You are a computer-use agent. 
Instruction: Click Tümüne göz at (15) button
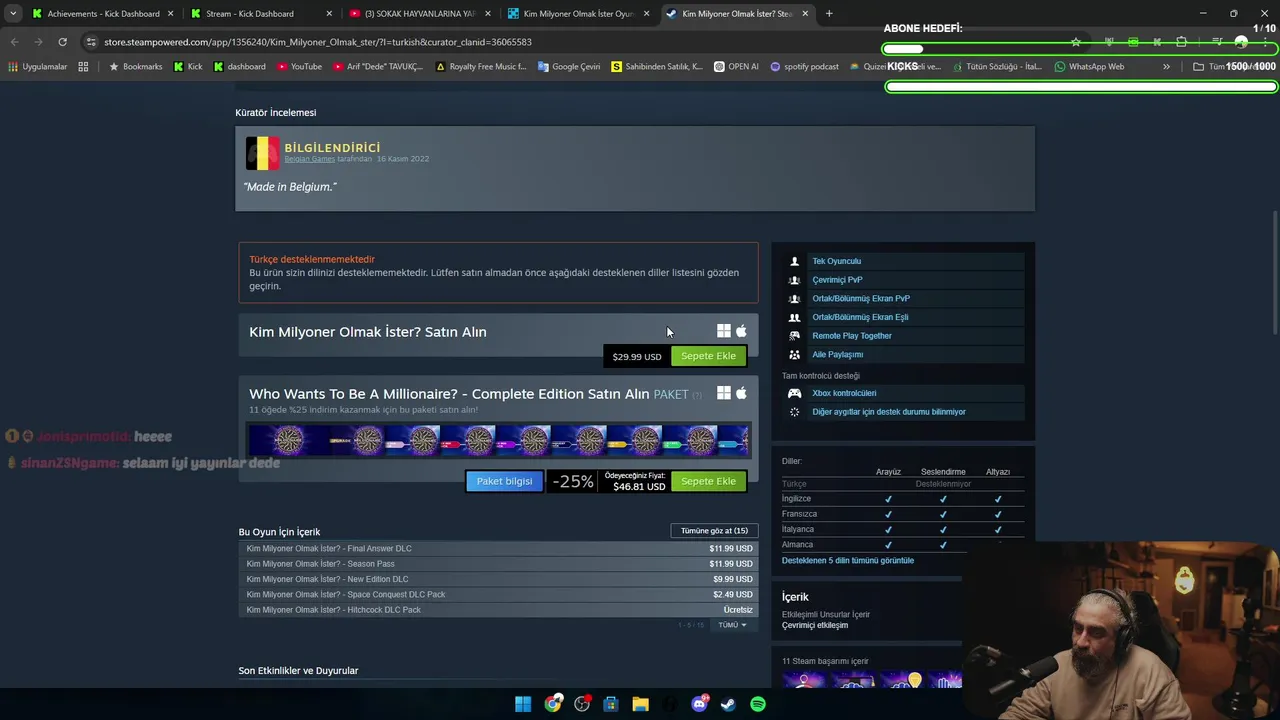(x=714, y=531)
